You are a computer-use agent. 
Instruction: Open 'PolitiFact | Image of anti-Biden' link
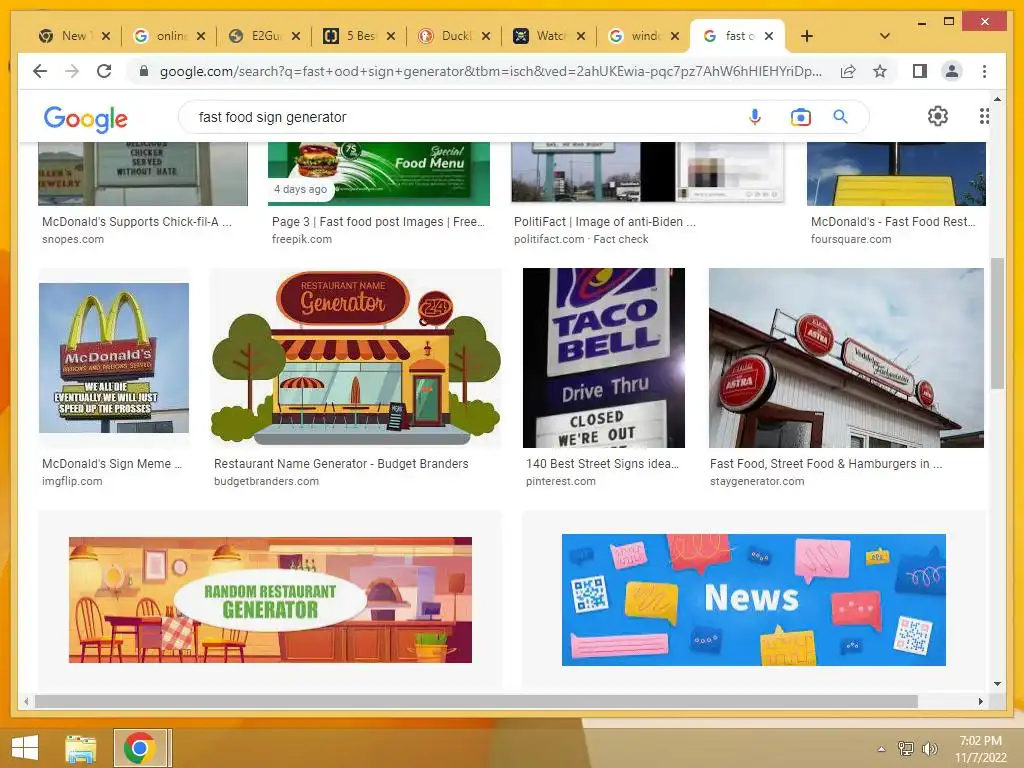pos(605,222)
